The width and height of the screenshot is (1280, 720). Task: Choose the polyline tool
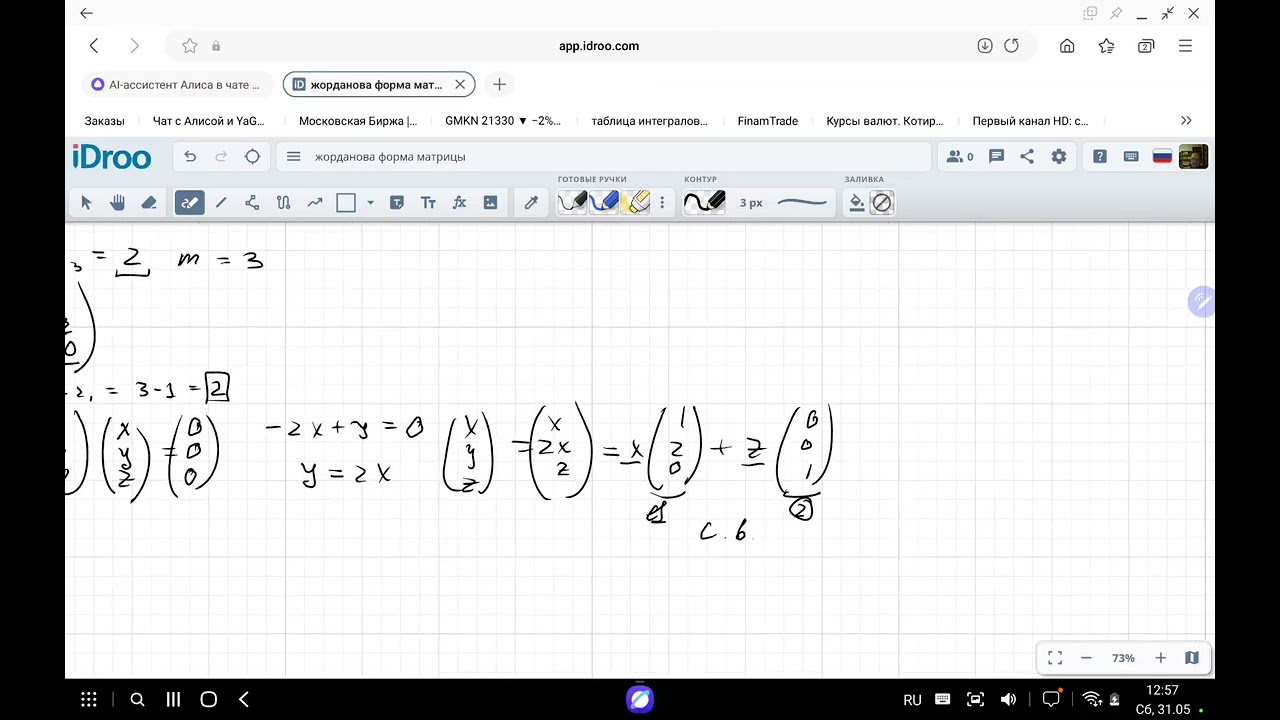click(252, 203)
